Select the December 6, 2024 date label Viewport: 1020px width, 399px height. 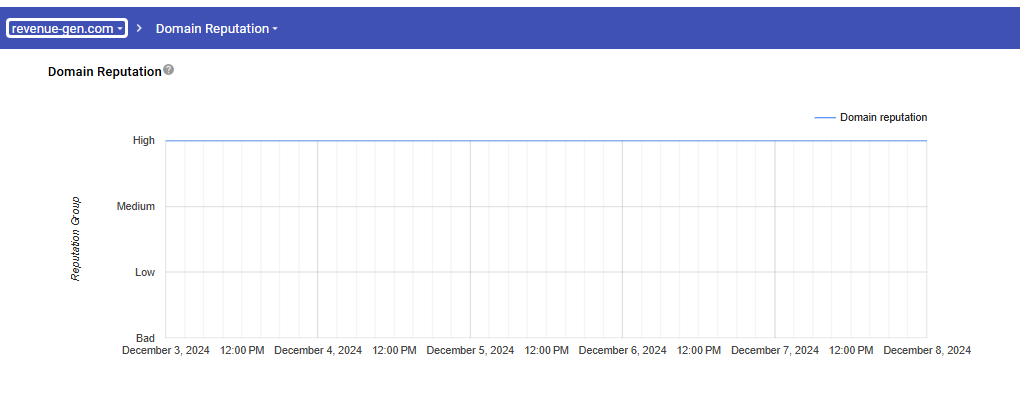tap(623, 350)
